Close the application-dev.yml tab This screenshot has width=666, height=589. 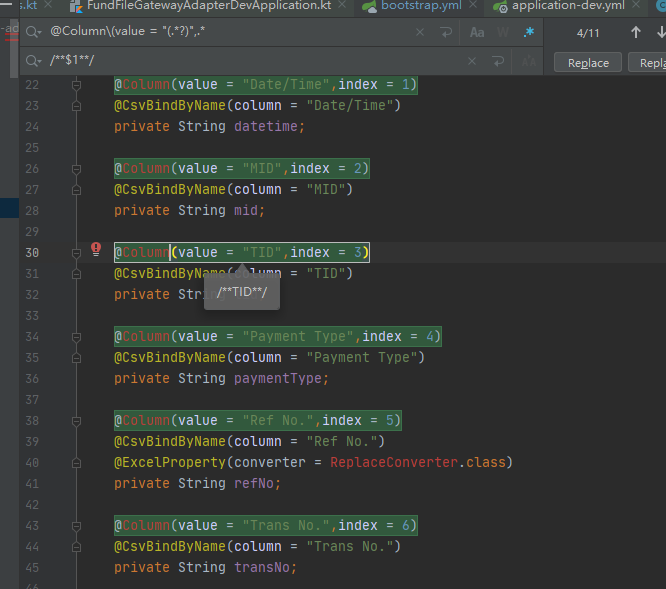click(635, 5)
